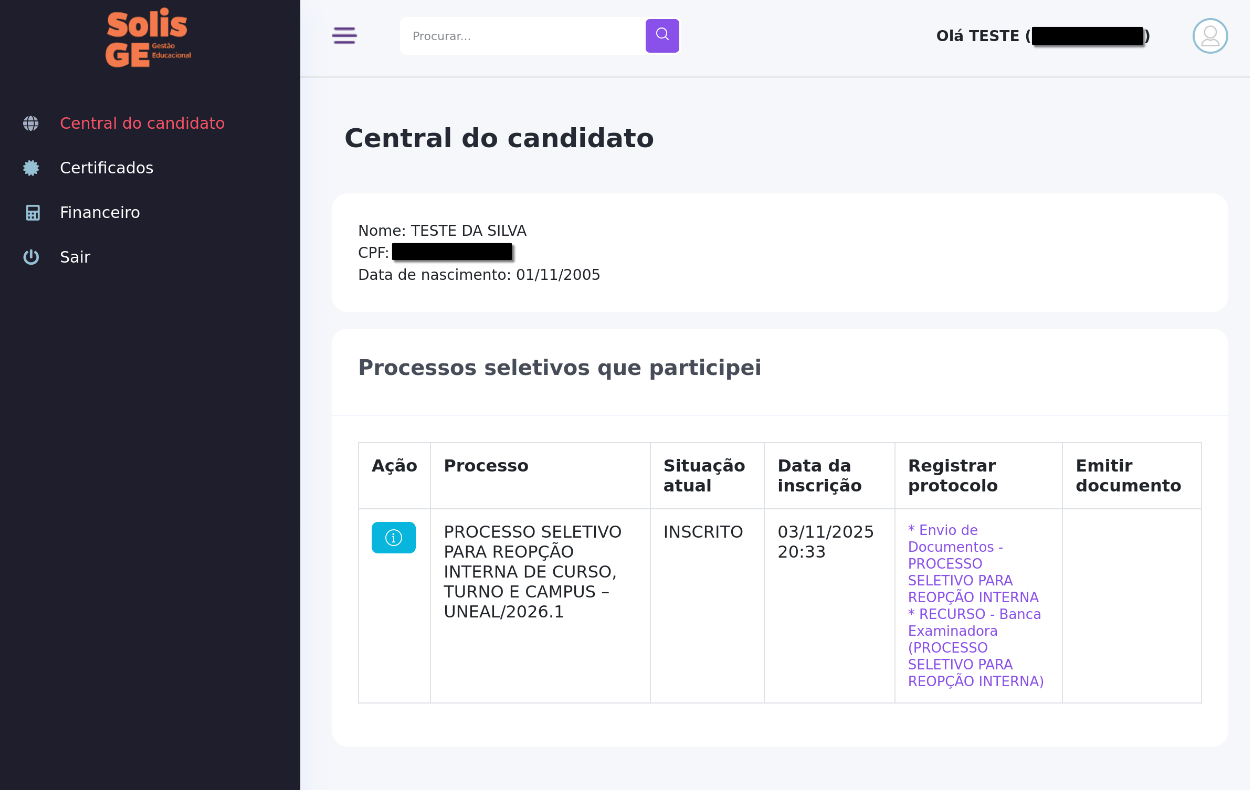
Task: Open the Certificados section
Action: click(x=107, y=167)
